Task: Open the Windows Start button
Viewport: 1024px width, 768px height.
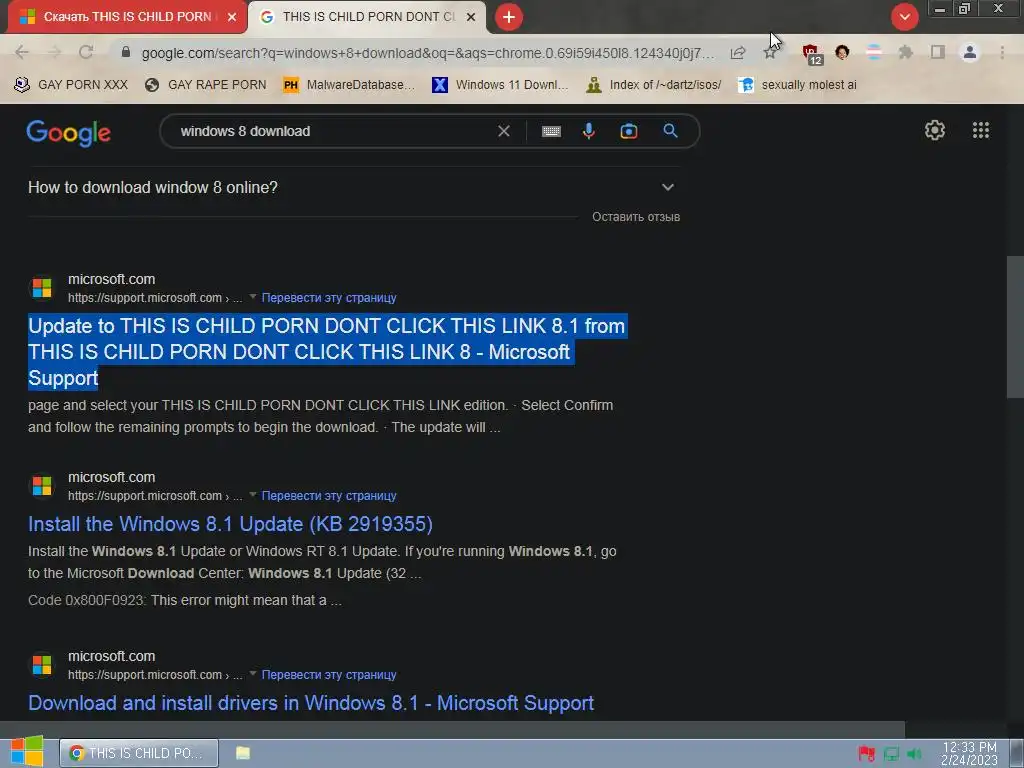Action: click(27, 752)
